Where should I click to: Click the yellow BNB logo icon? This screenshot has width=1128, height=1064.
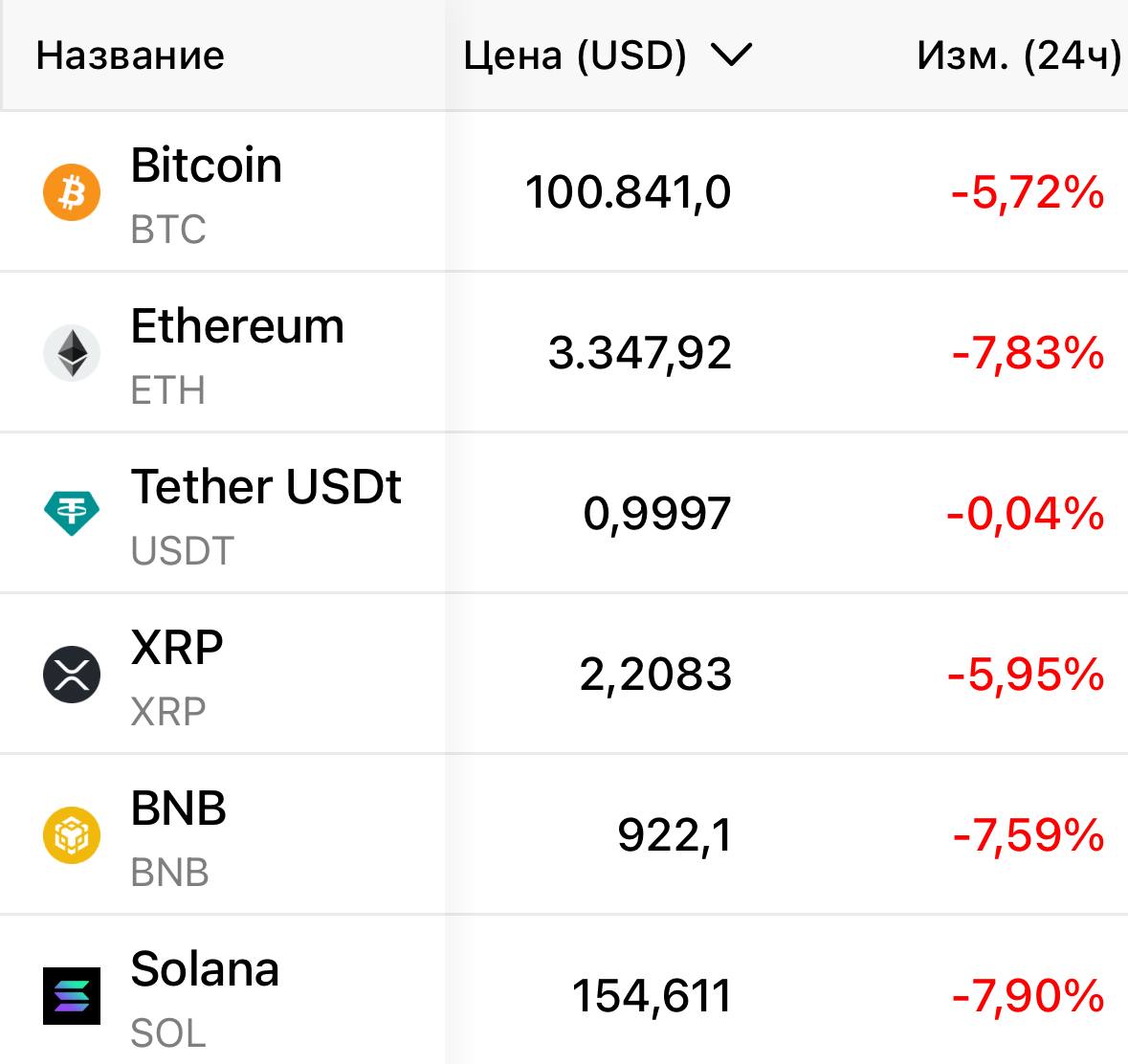pyautogui.click(x=72, y=835)
